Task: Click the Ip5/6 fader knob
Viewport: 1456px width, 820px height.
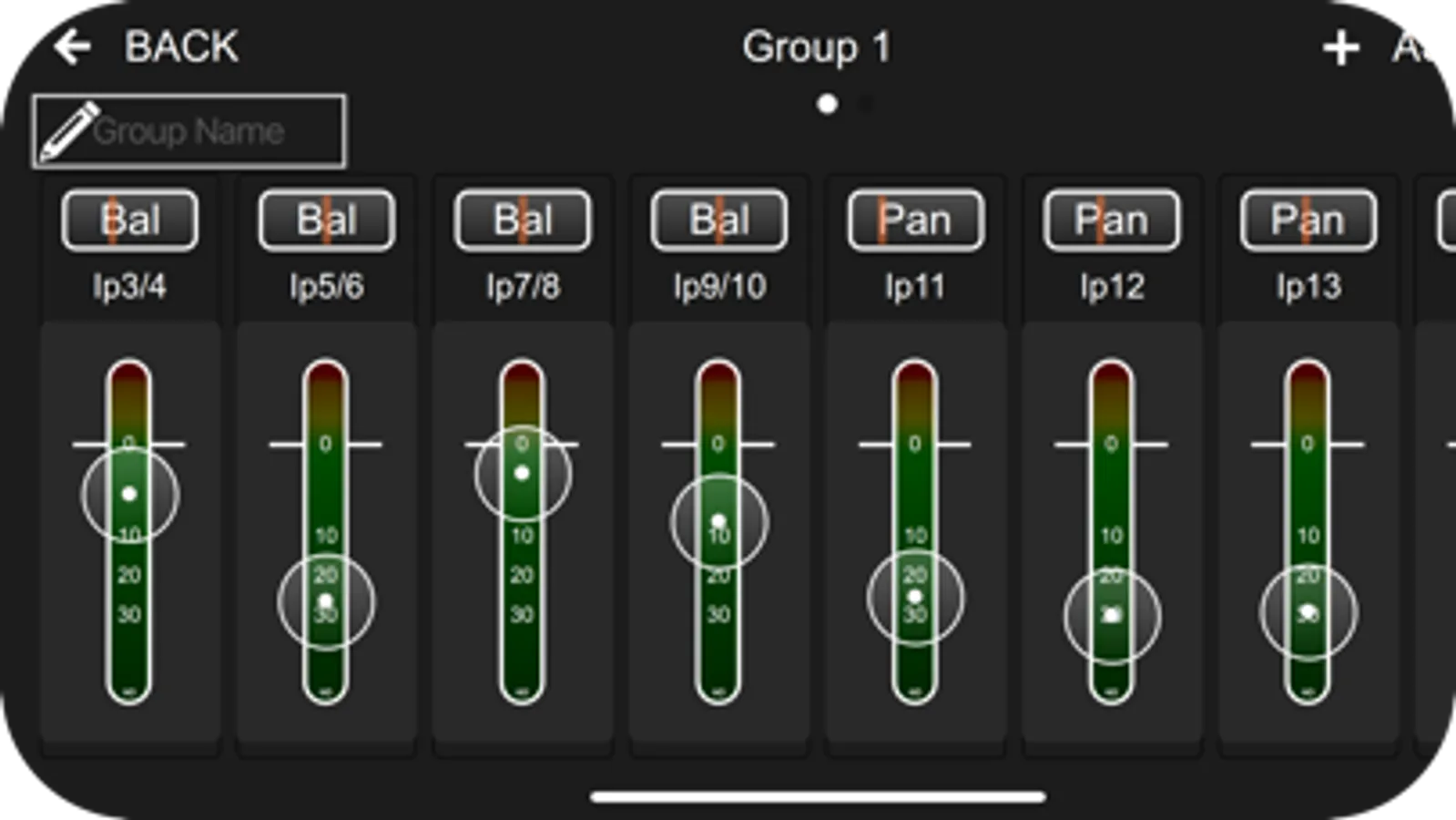Action: pyautogui.click(x=326, y=602)
